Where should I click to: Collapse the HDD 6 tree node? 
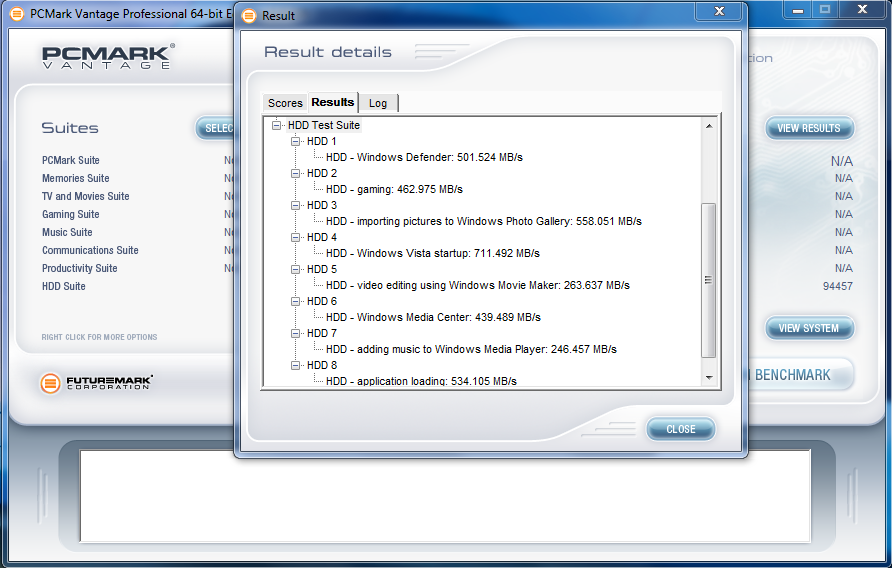point(295,301)
